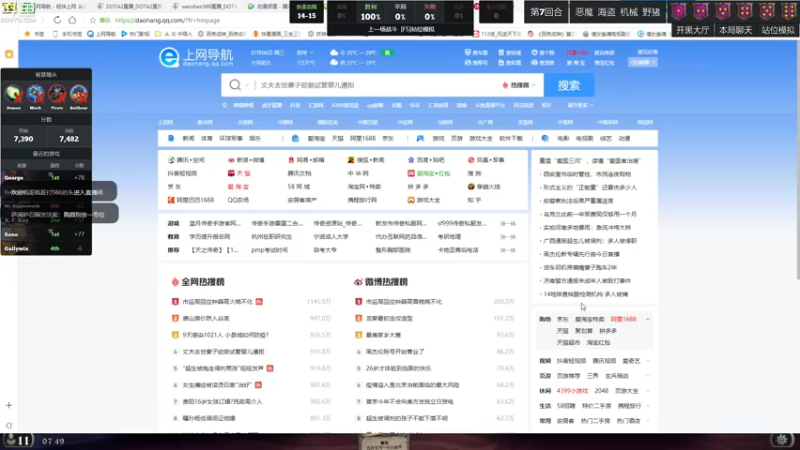Open the search engine selector dropdown
The height and width of the screenshot is (450, 800).
coord(238,85)
